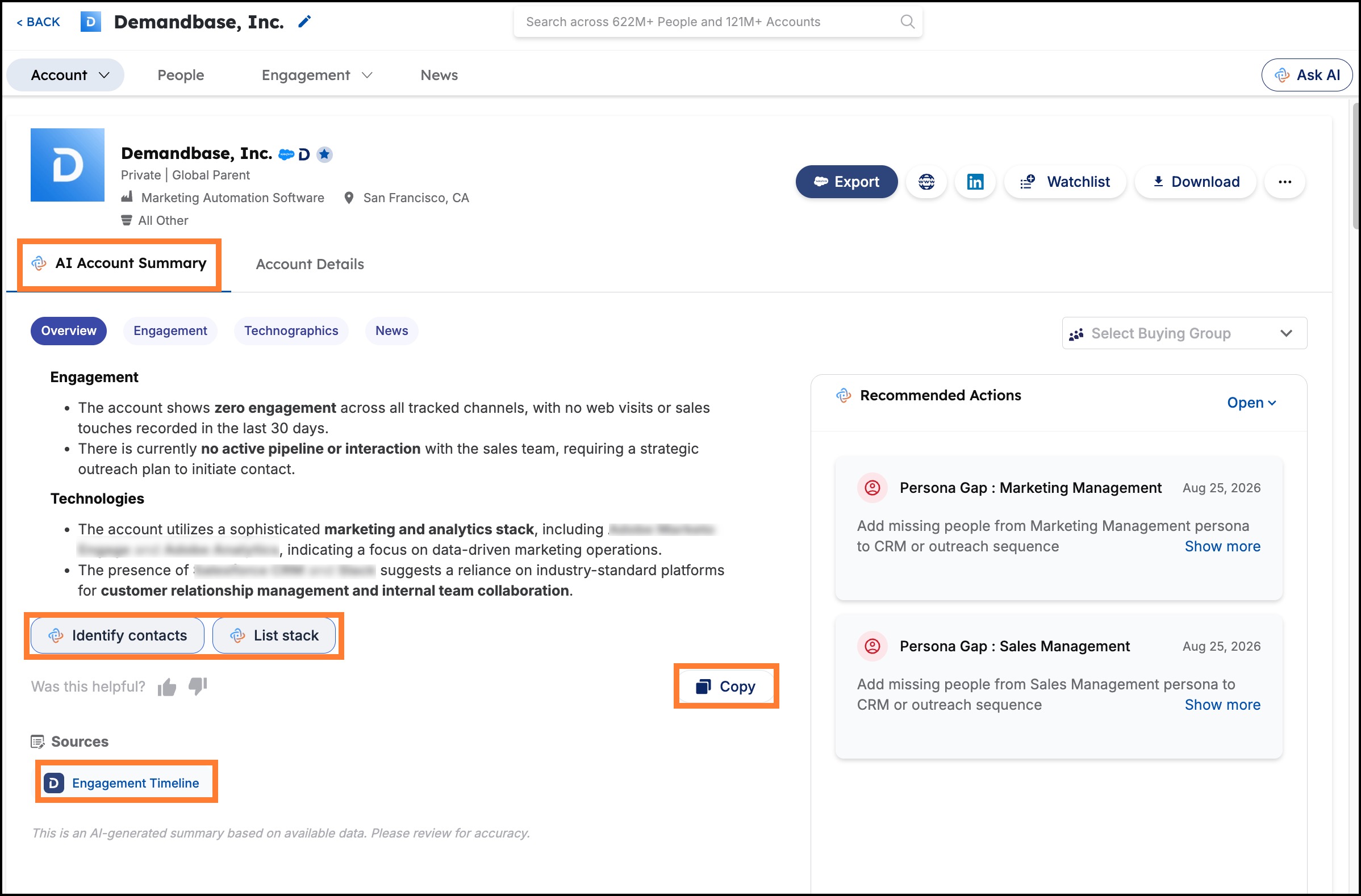Open the Select Buying Group dropdown
Screen dimensions: 1361x896
click(1184, 333)
